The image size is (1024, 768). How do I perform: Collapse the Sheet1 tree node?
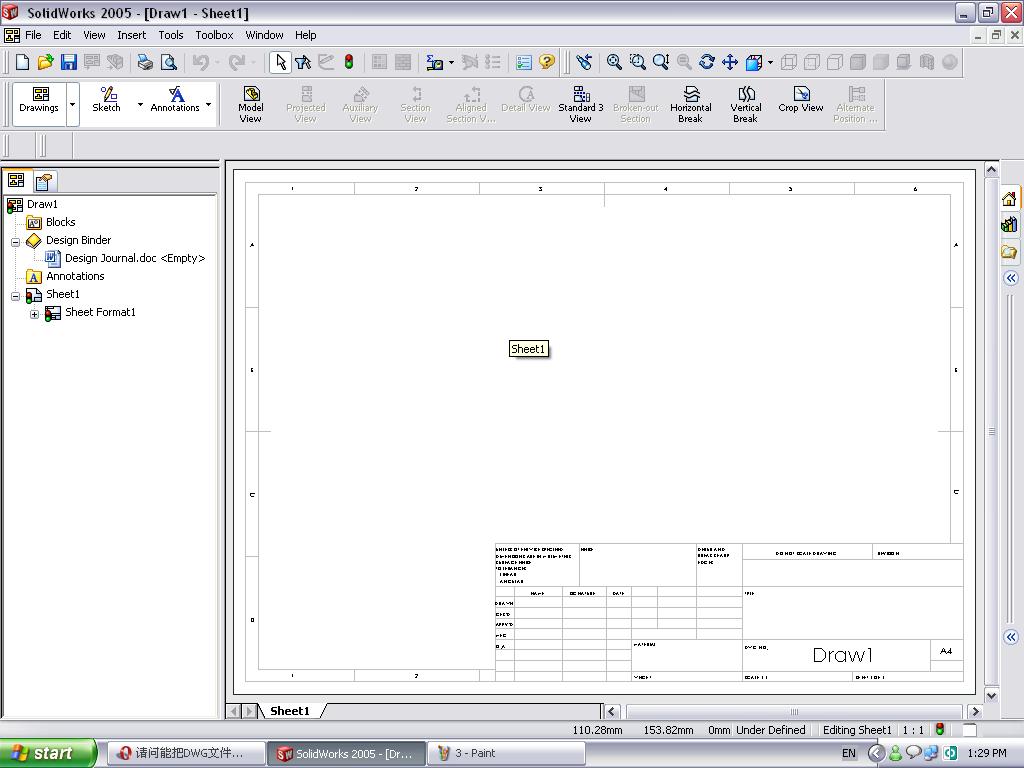pos(16,296)
